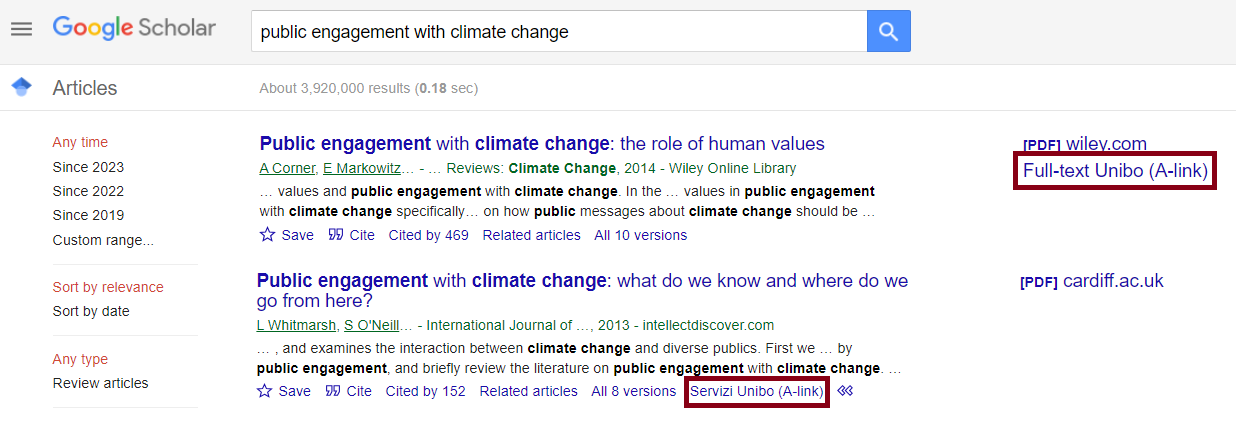The image size is (1236, 422).
Task: Cite the first result article
Action: (x=351, y=235)
